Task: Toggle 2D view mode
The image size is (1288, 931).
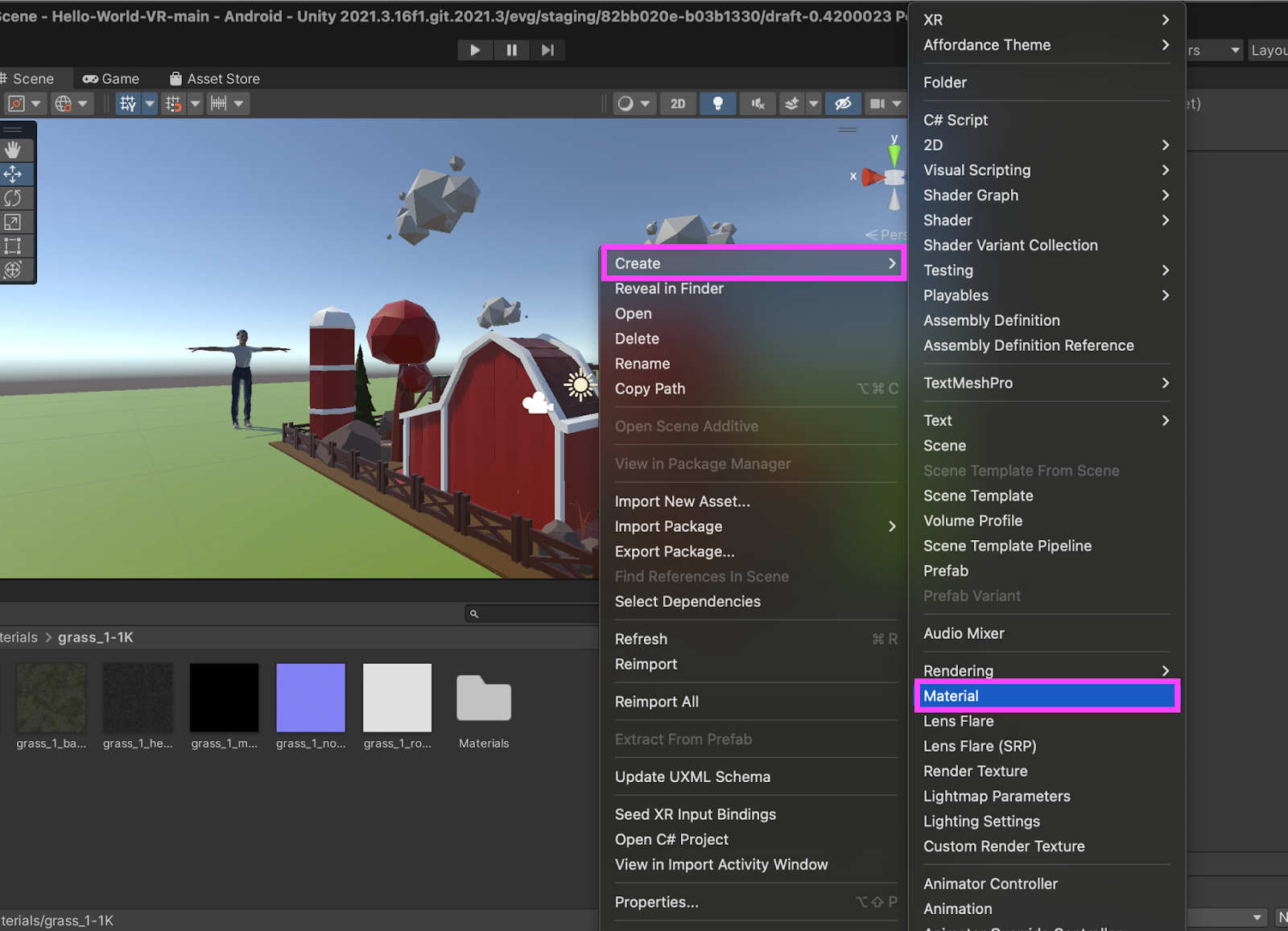Action: click(x=678, y=104)
